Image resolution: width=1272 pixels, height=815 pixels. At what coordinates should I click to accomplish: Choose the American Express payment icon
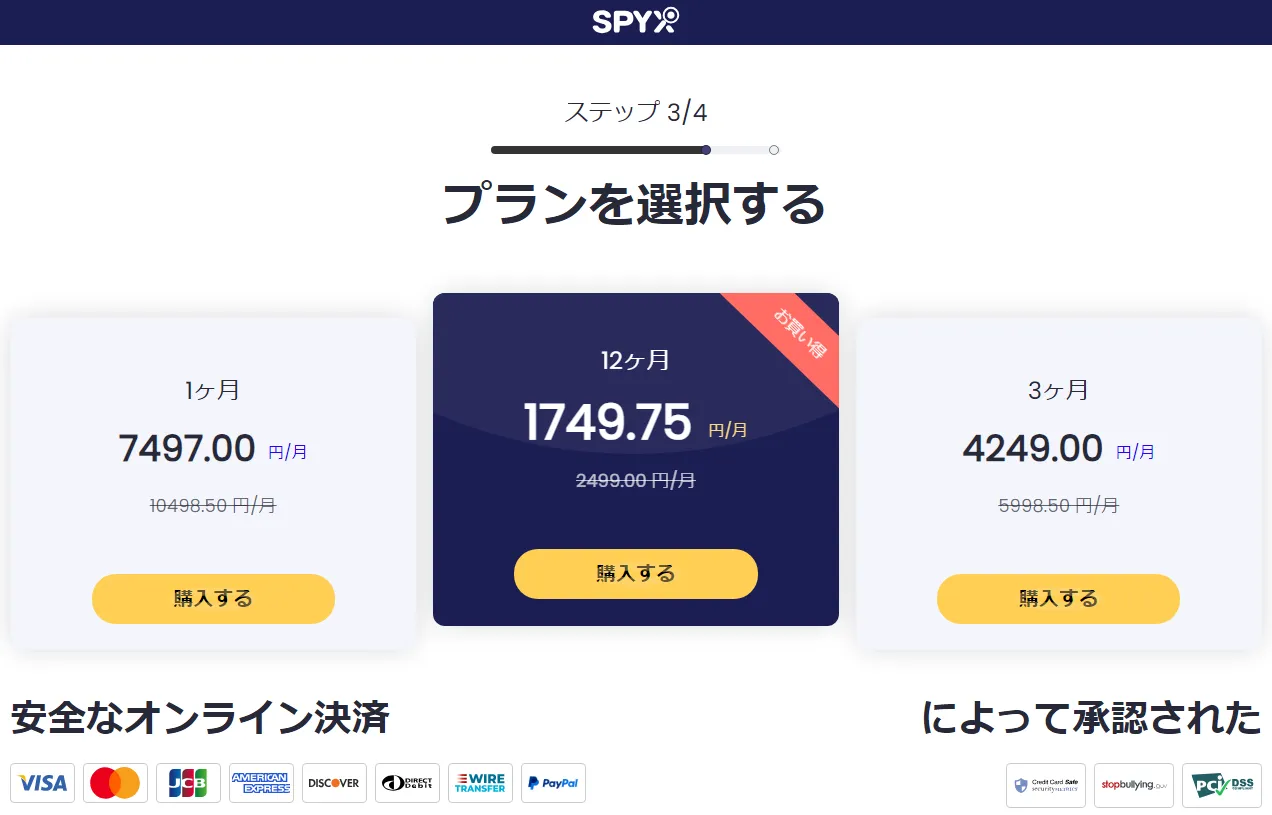pos(261,783)
